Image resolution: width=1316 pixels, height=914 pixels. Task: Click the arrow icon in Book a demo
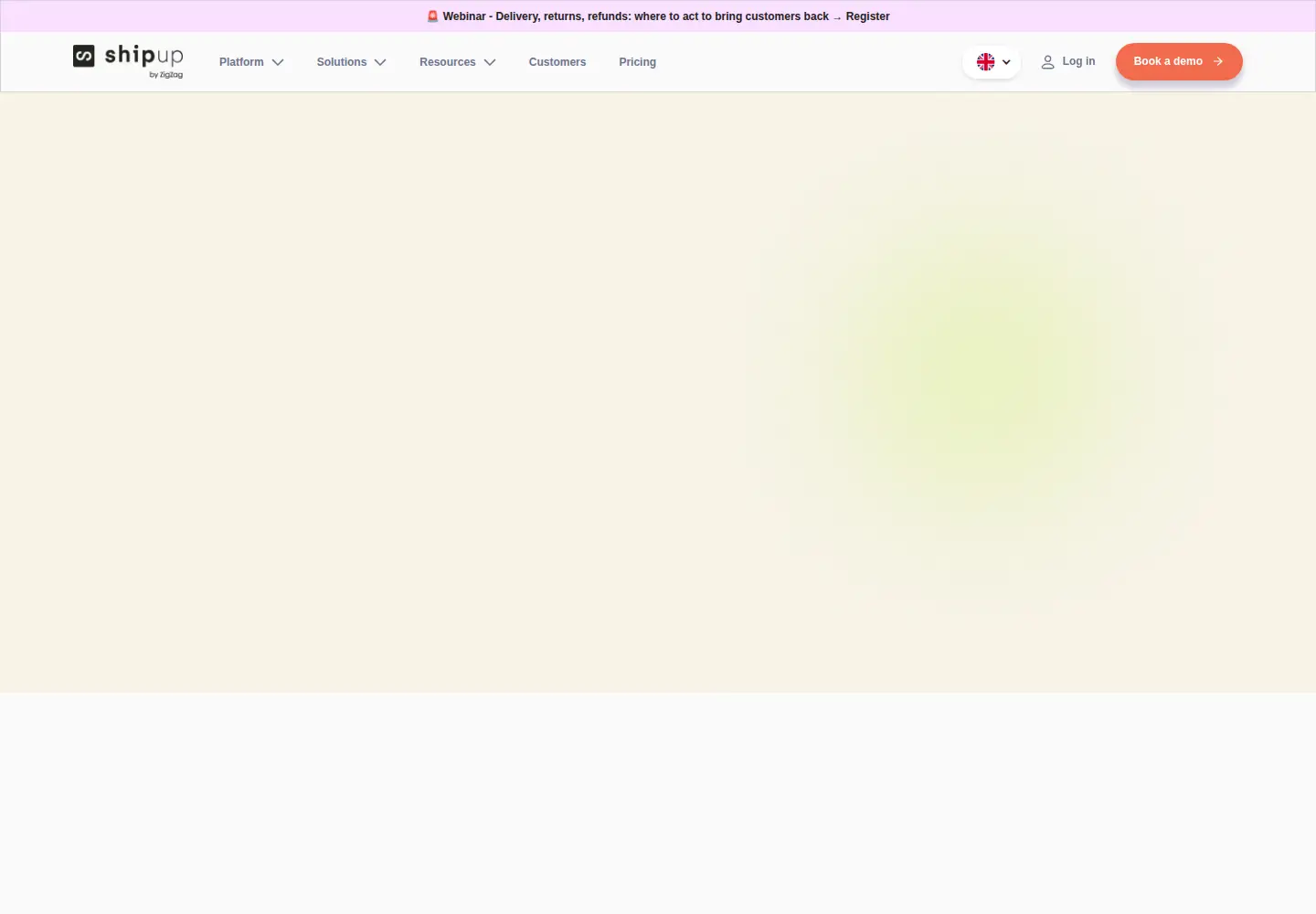1218,61
